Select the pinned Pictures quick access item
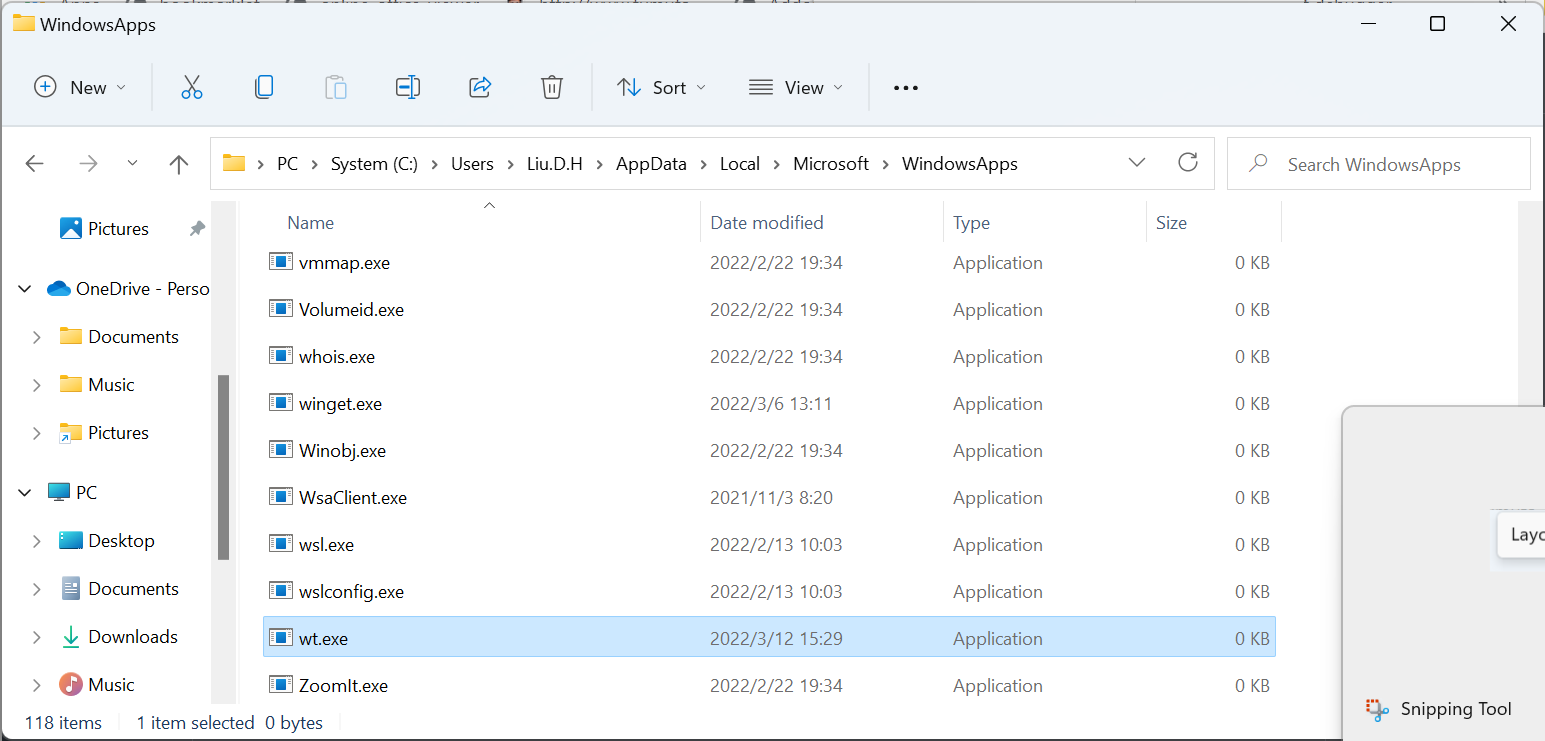The height and width of the screenshot is (741, 1545). (118, 229)
